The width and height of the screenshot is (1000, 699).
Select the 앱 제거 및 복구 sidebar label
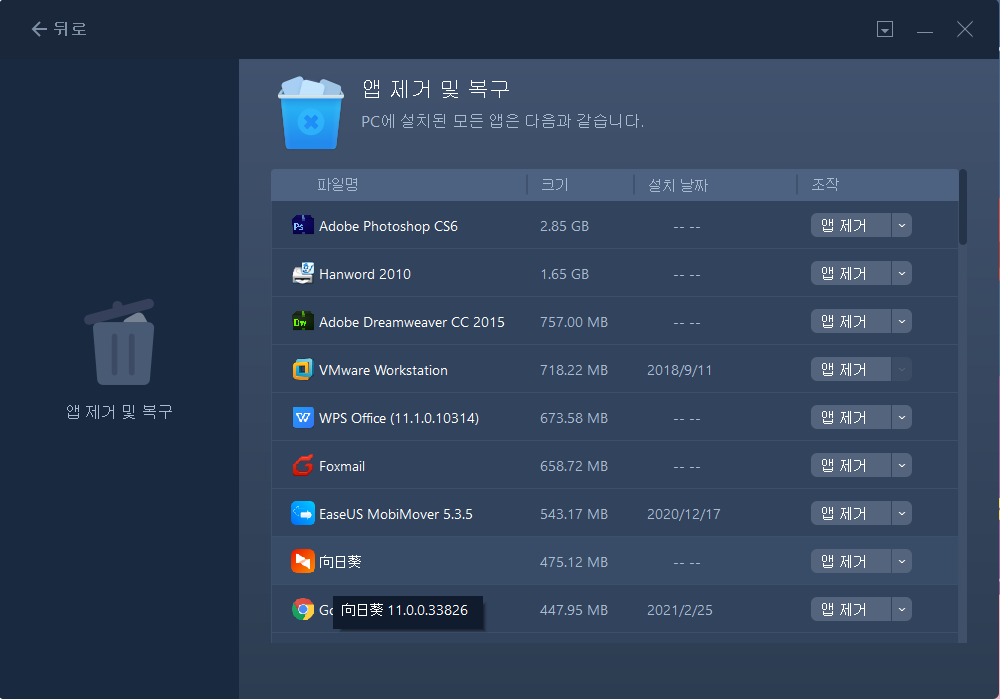(x=119, y=412)
